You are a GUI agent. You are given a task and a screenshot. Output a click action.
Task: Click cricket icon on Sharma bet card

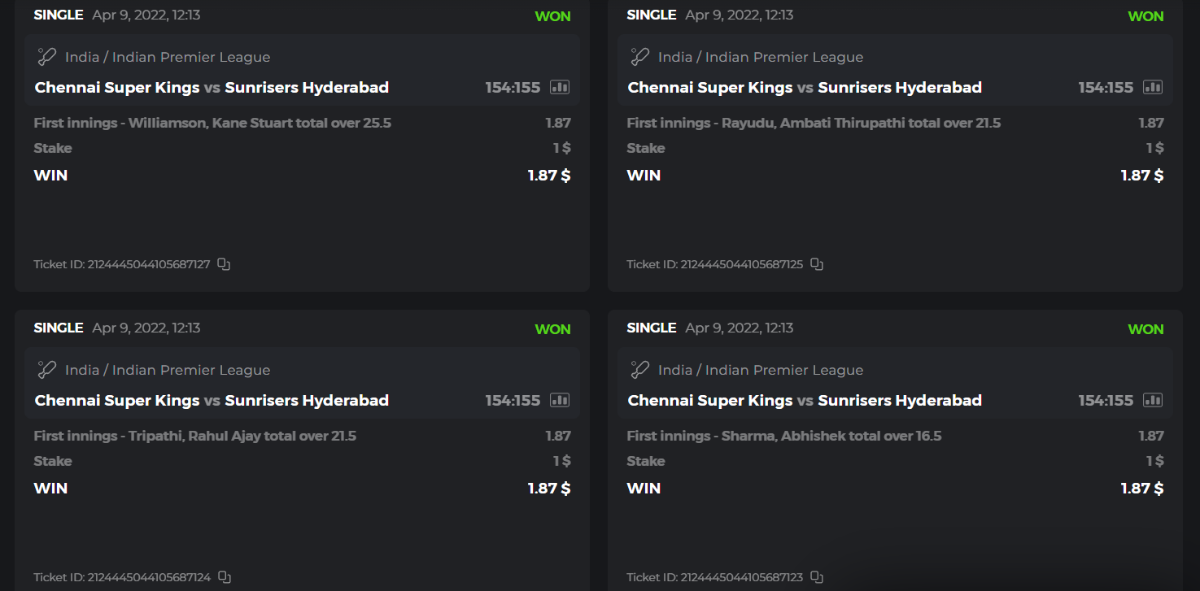640,370
